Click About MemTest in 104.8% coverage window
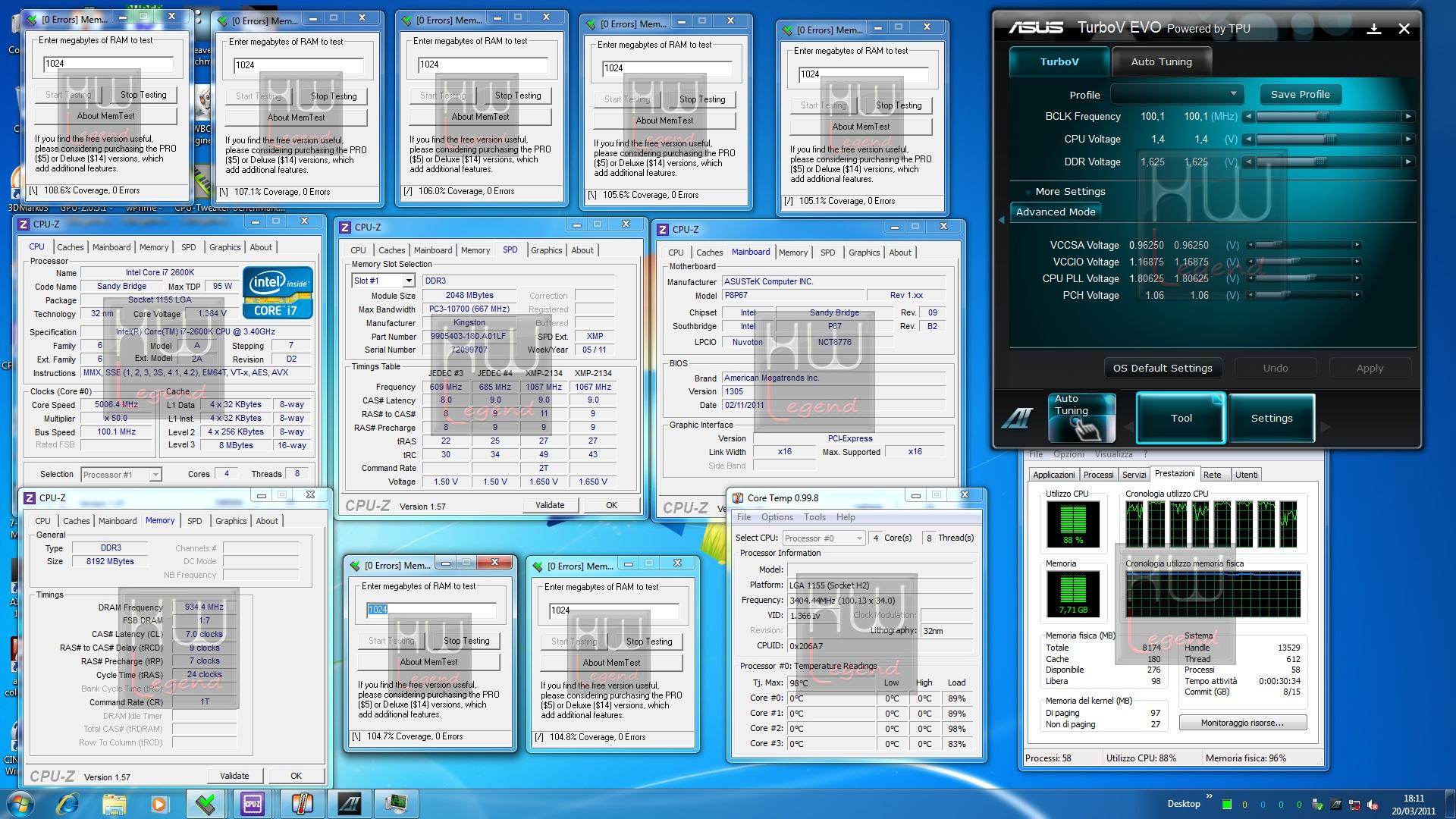The image size is (1456, 819). tap(611, 662)
